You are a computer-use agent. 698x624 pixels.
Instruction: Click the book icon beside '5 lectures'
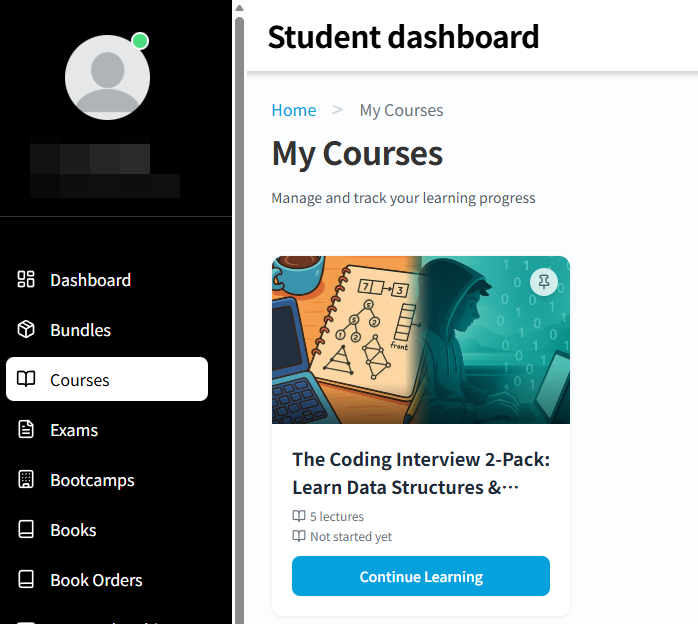299,517
